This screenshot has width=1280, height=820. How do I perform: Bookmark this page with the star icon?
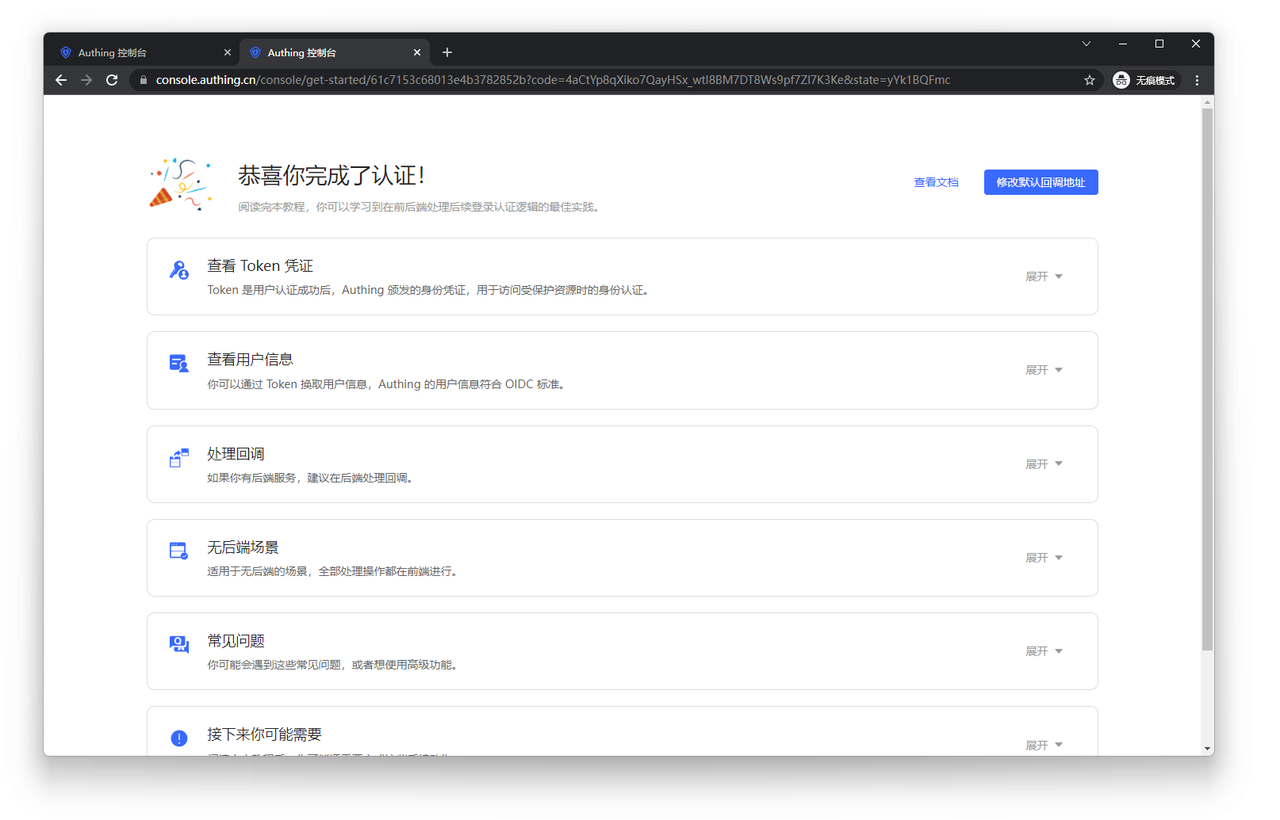point(1089,80)
